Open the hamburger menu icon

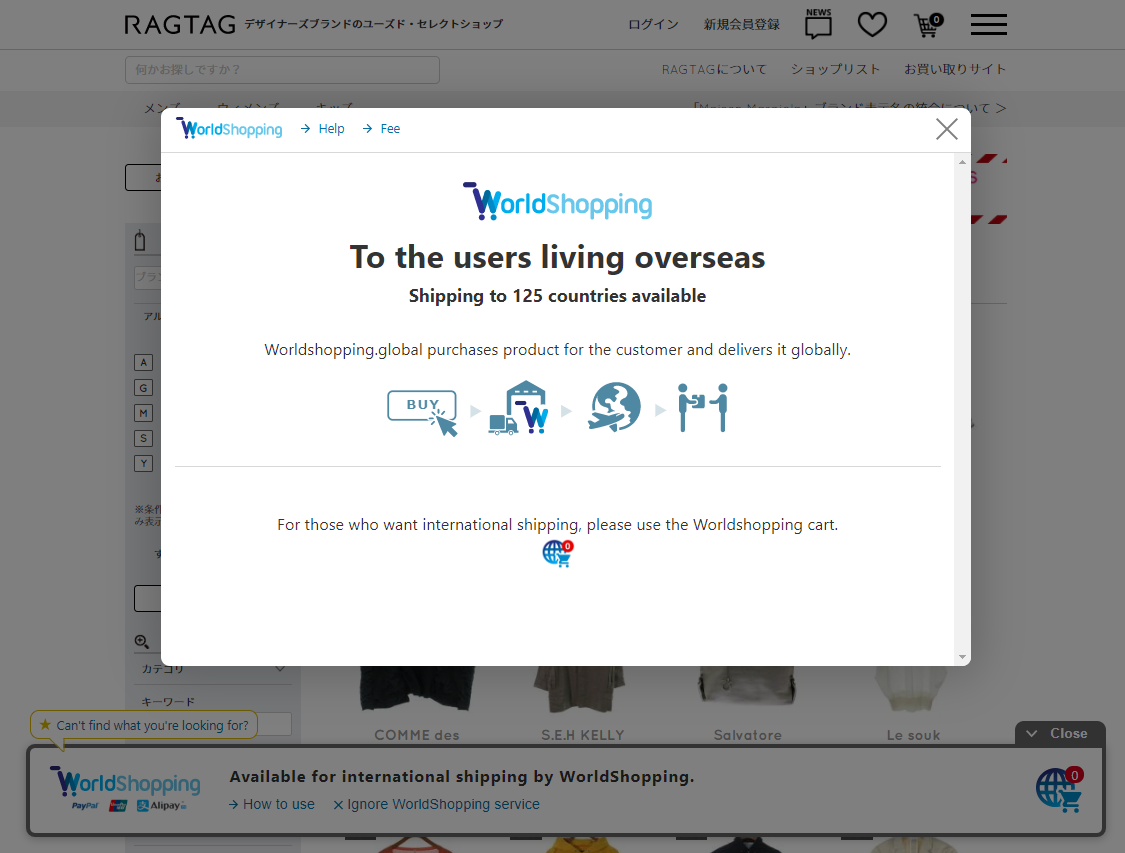click(989, 24)
